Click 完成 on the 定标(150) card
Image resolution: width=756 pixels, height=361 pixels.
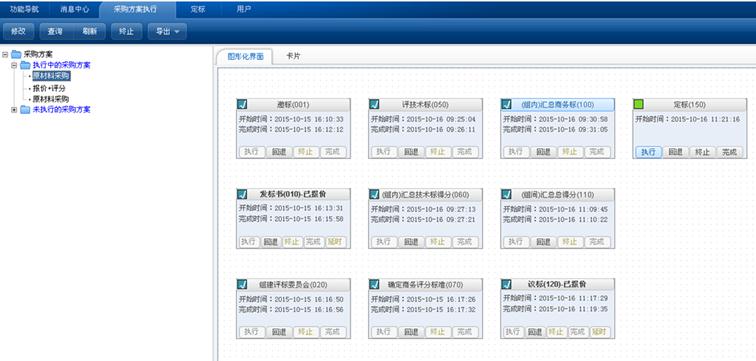tap(729, 152)
